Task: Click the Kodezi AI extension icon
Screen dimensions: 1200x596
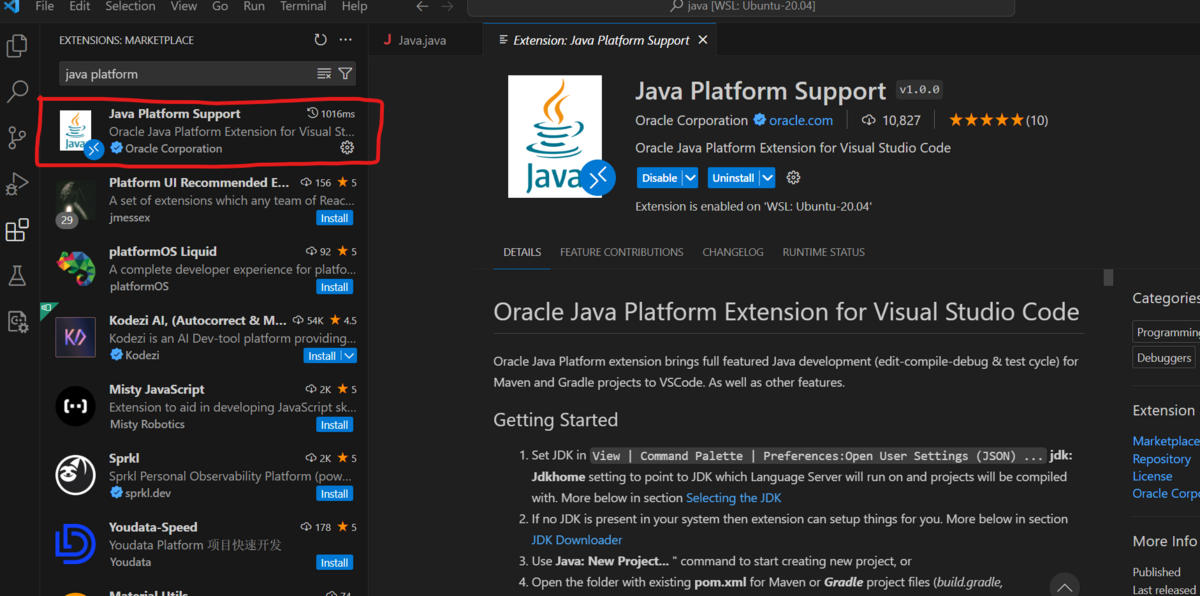Action: coord(75,338)
